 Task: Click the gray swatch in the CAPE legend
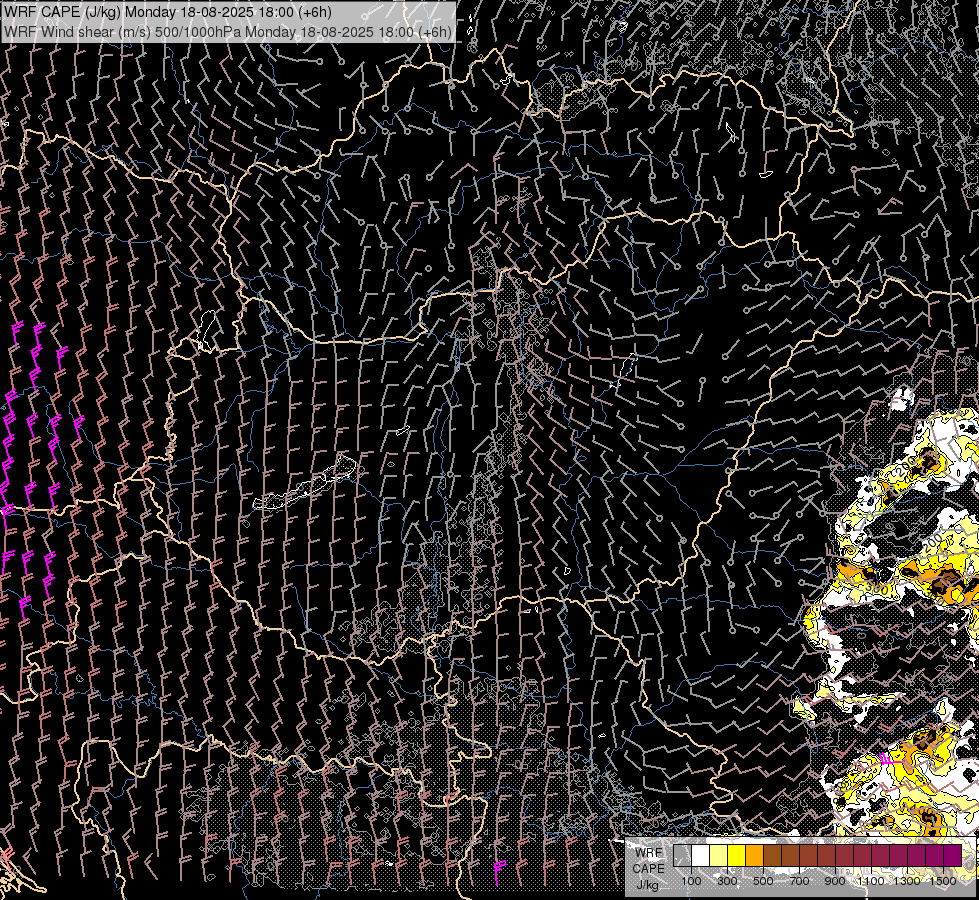(x=682, y=856)
